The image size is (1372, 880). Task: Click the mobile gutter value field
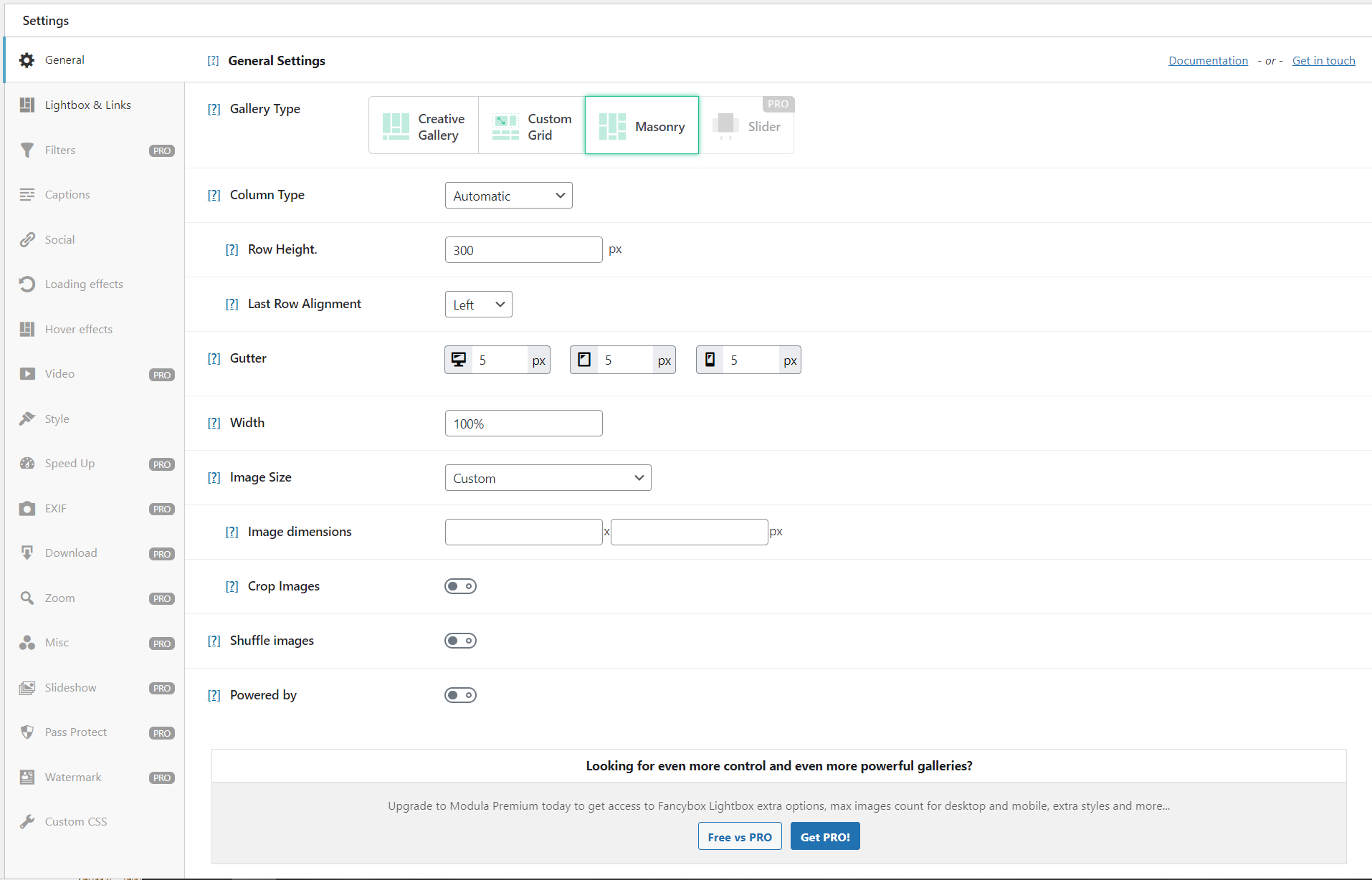pos(751,360)
